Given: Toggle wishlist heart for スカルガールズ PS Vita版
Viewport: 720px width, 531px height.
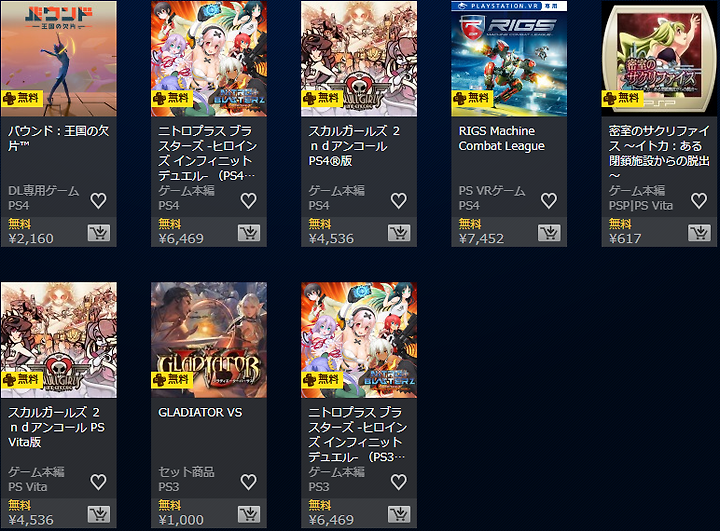Looking at the screenshot, I should coord(98,482).
